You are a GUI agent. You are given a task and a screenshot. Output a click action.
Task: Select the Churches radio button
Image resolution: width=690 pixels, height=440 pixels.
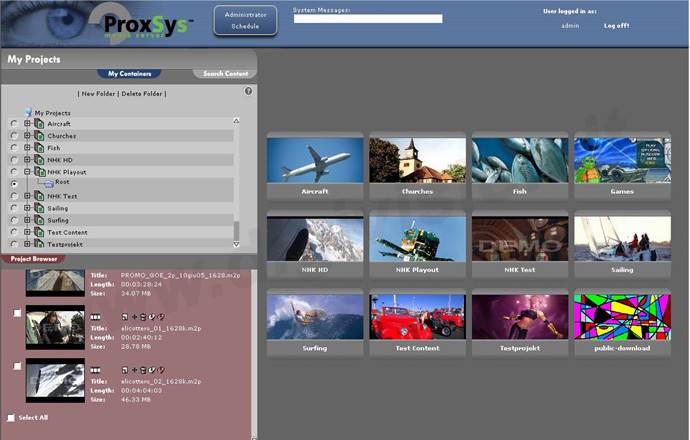coord(14,136)
